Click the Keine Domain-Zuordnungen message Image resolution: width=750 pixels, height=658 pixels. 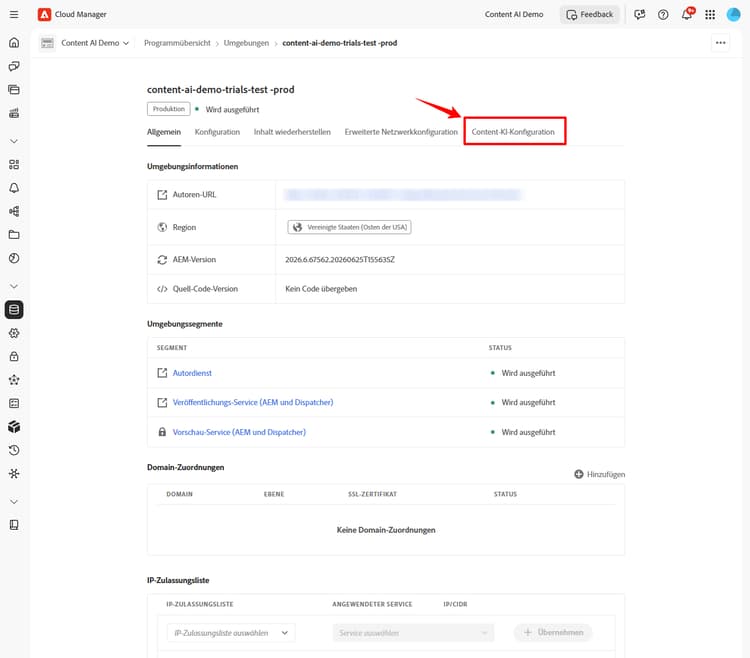pyautogui.click(x=386, y=530)
